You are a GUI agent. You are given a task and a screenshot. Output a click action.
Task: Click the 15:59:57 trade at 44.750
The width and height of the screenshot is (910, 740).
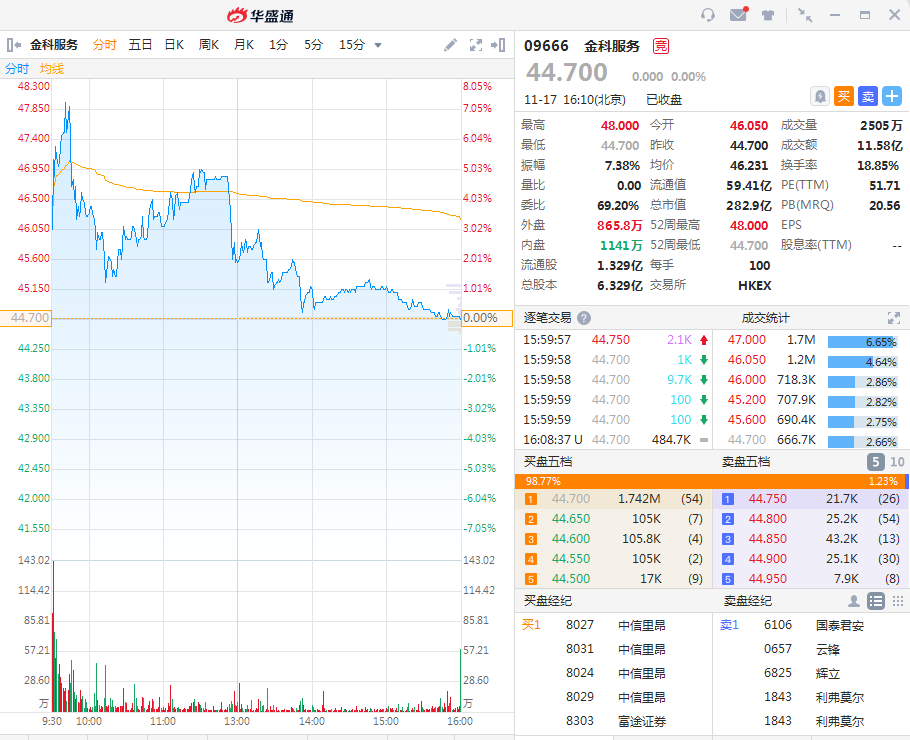pyautogui.click(x=615, y=340)
